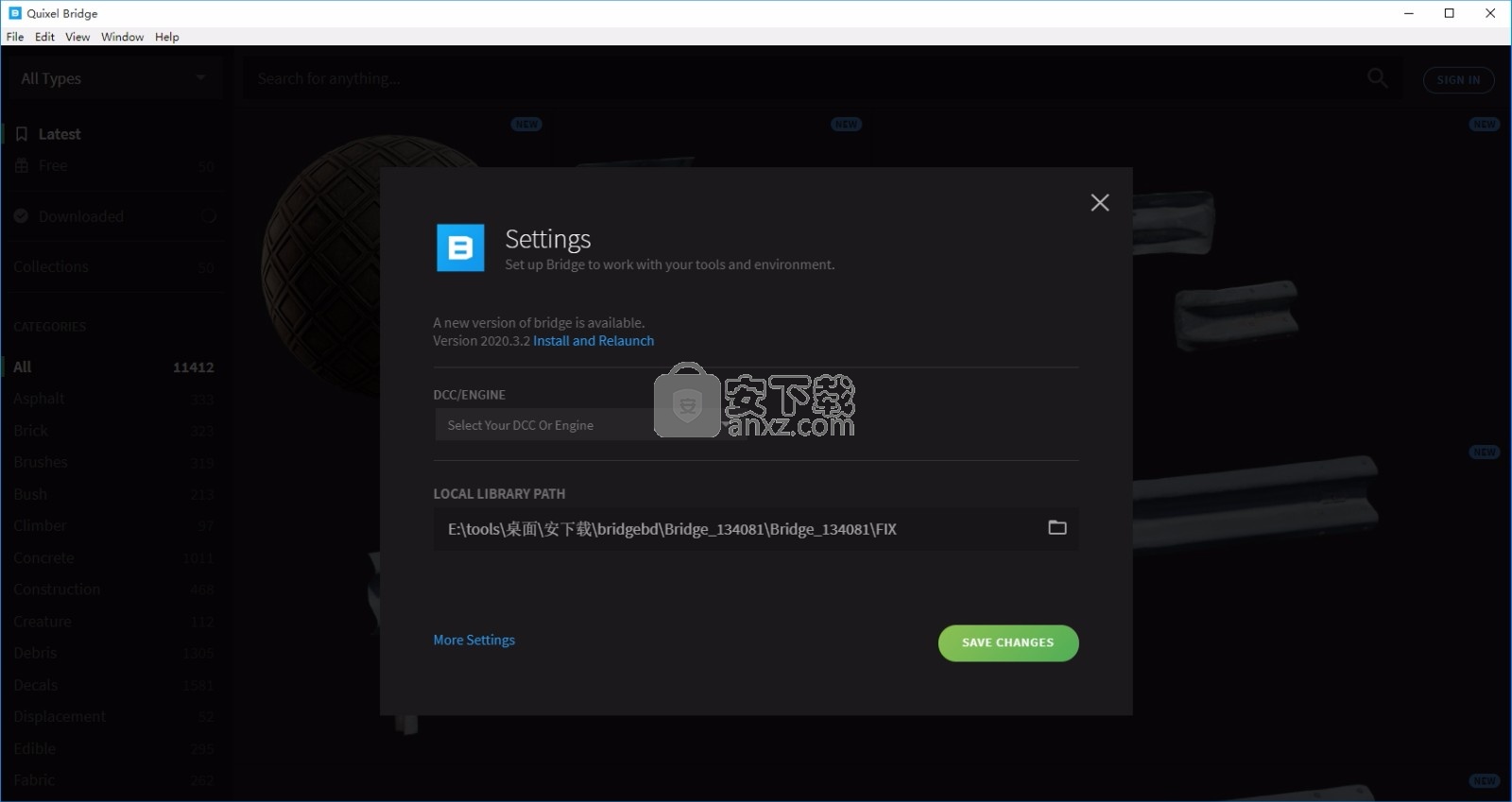Close the Settings dialog with the X
The height and width of the screenshot is (802, 1512).
point(1100,202)
